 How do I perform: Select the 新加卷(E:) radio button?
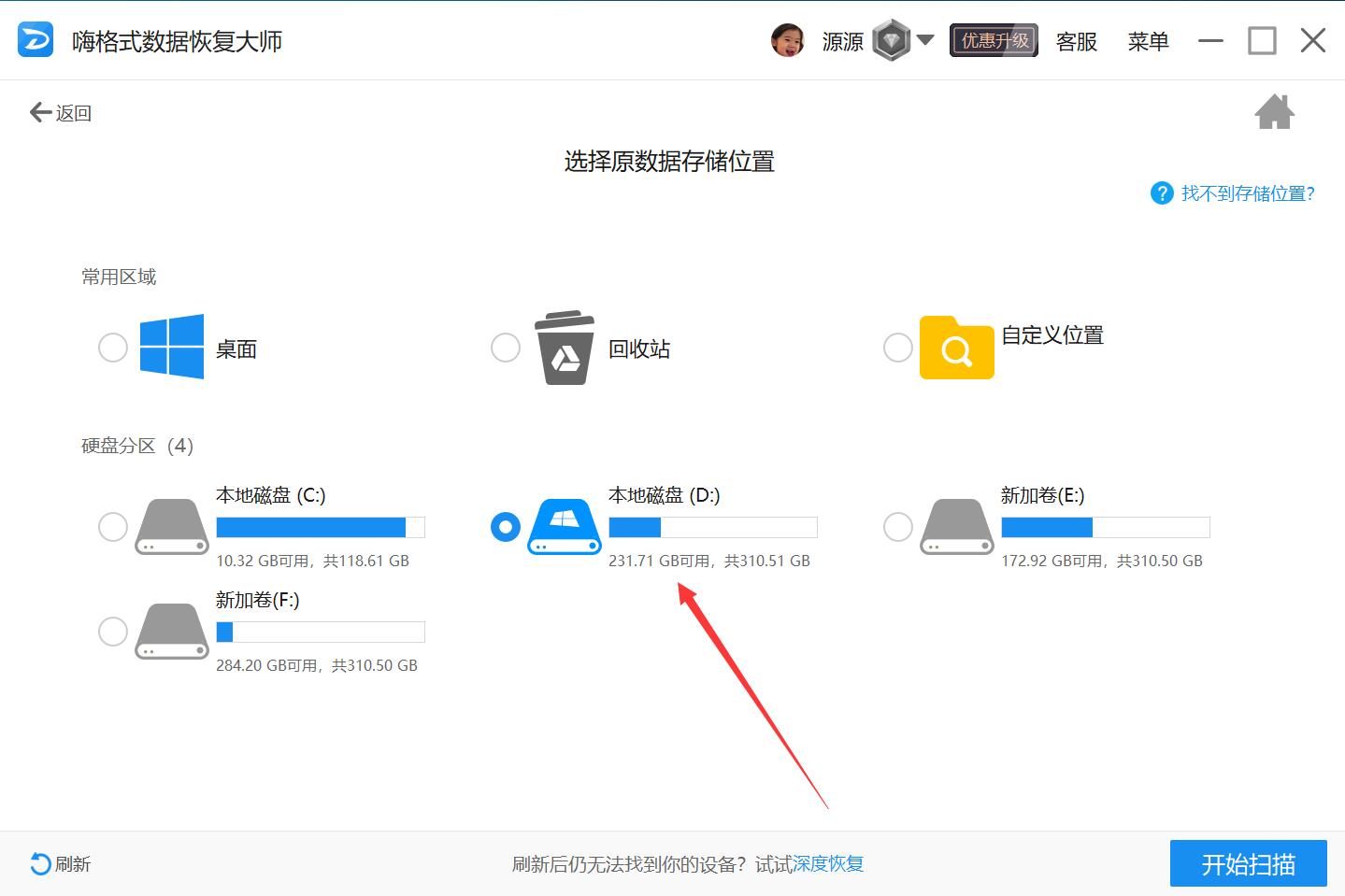898,527
